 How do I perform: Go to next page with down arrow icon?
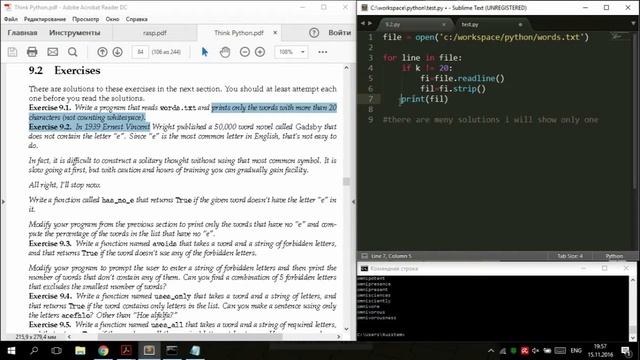pos(118,52)
